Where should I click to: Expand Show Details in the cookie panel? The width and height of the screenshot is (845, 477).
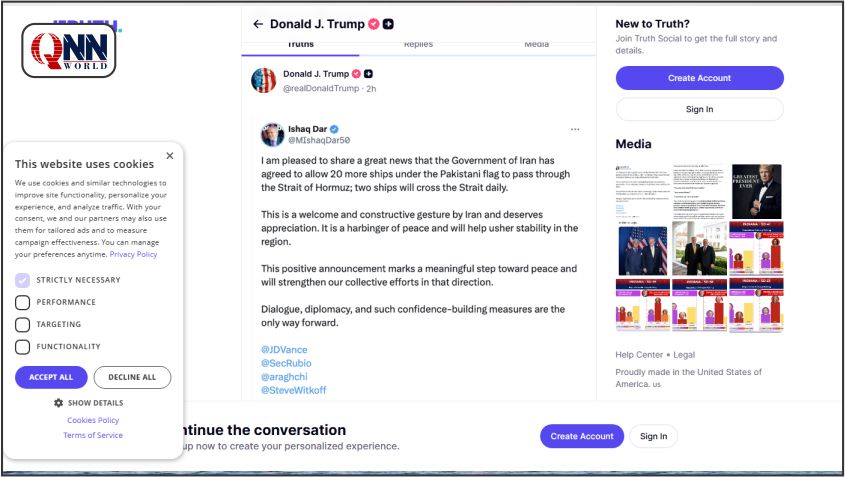(x=96, y=403)
